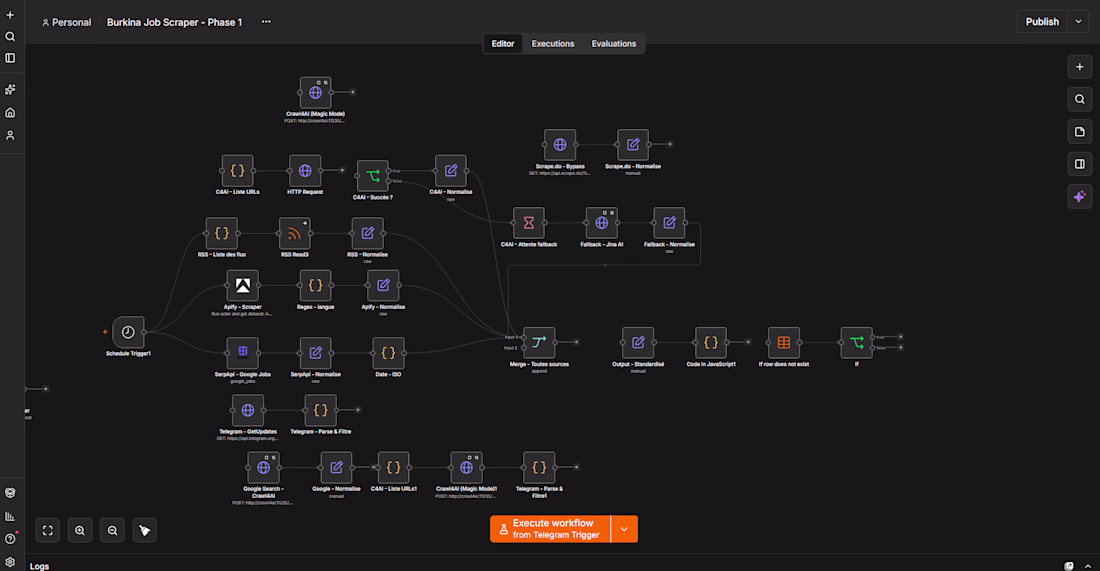Toggle the focus panel icon on right
The image size is (1100, 571).
click(x=1080, y=164)
